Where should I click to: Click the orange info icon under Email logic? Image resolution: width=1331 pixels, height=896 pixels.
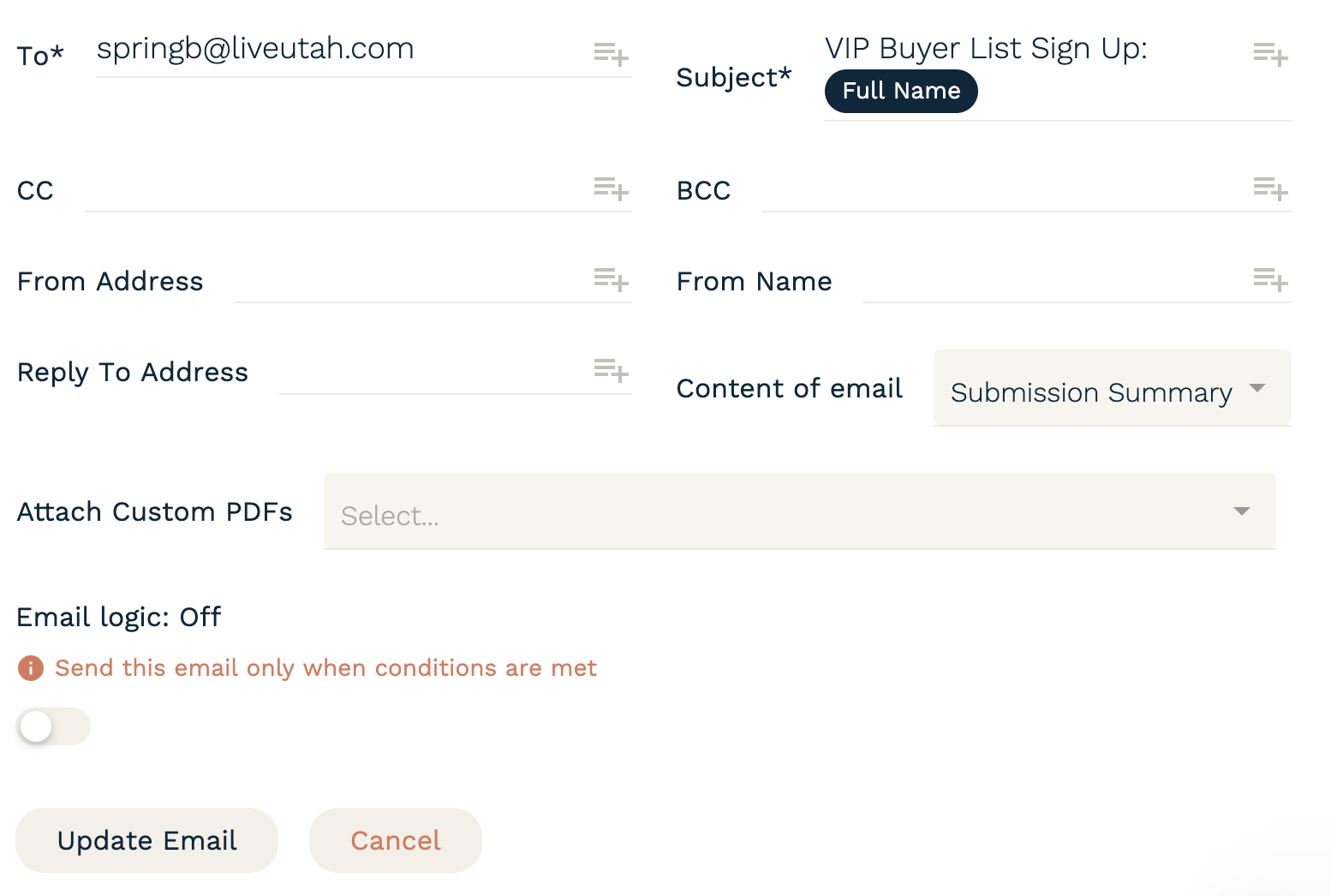31,667
